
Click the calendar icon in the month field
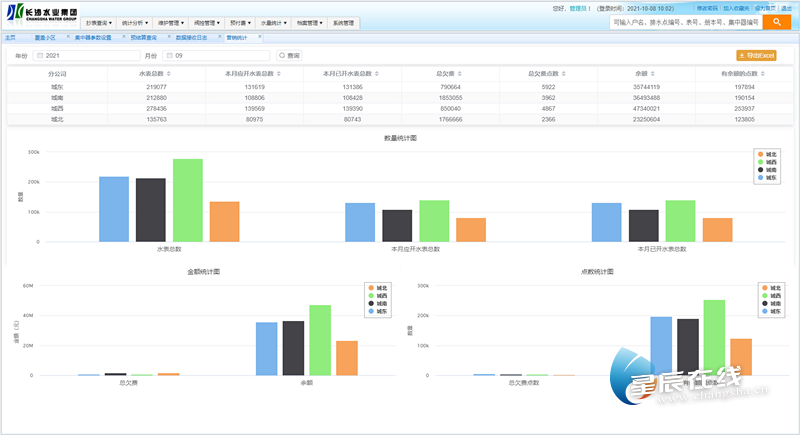(169, 56)
